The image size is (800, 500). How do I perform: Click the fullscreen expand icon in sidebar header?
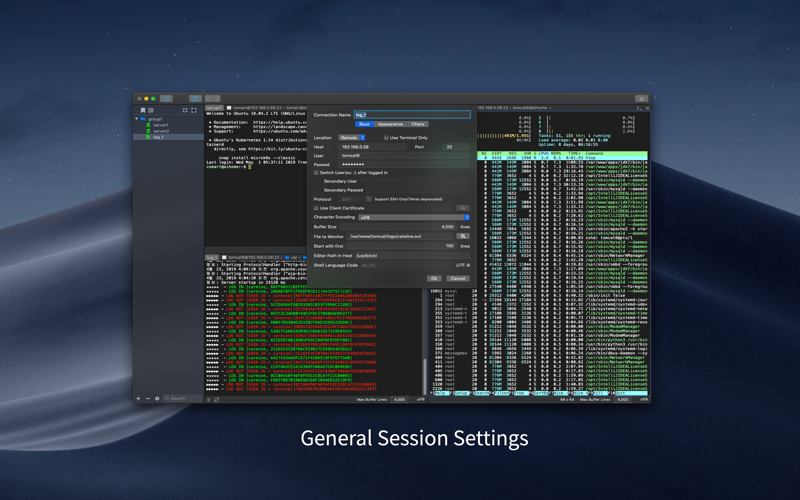click(x=194, y=110)
